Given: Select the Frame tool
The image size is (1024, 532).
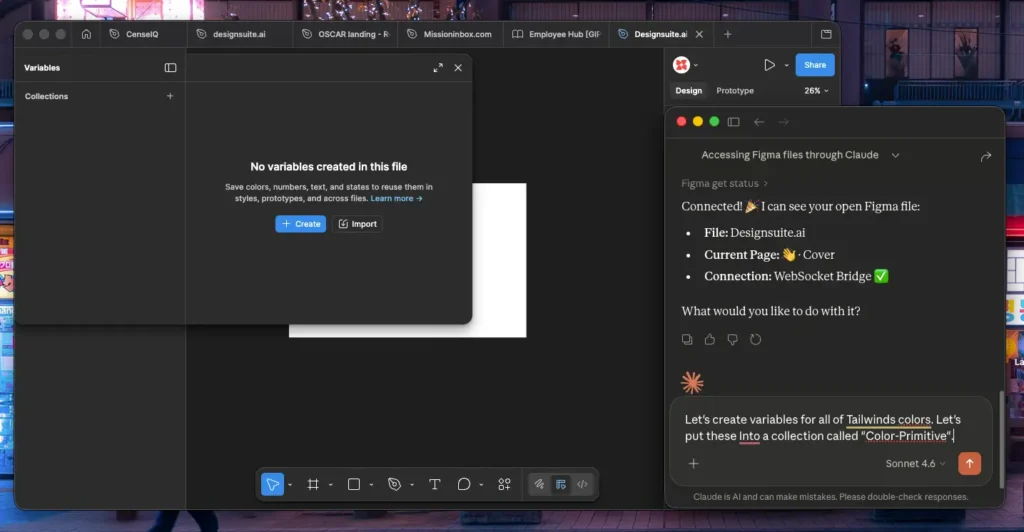Looking at the screenshot, I should click(313, 484).
